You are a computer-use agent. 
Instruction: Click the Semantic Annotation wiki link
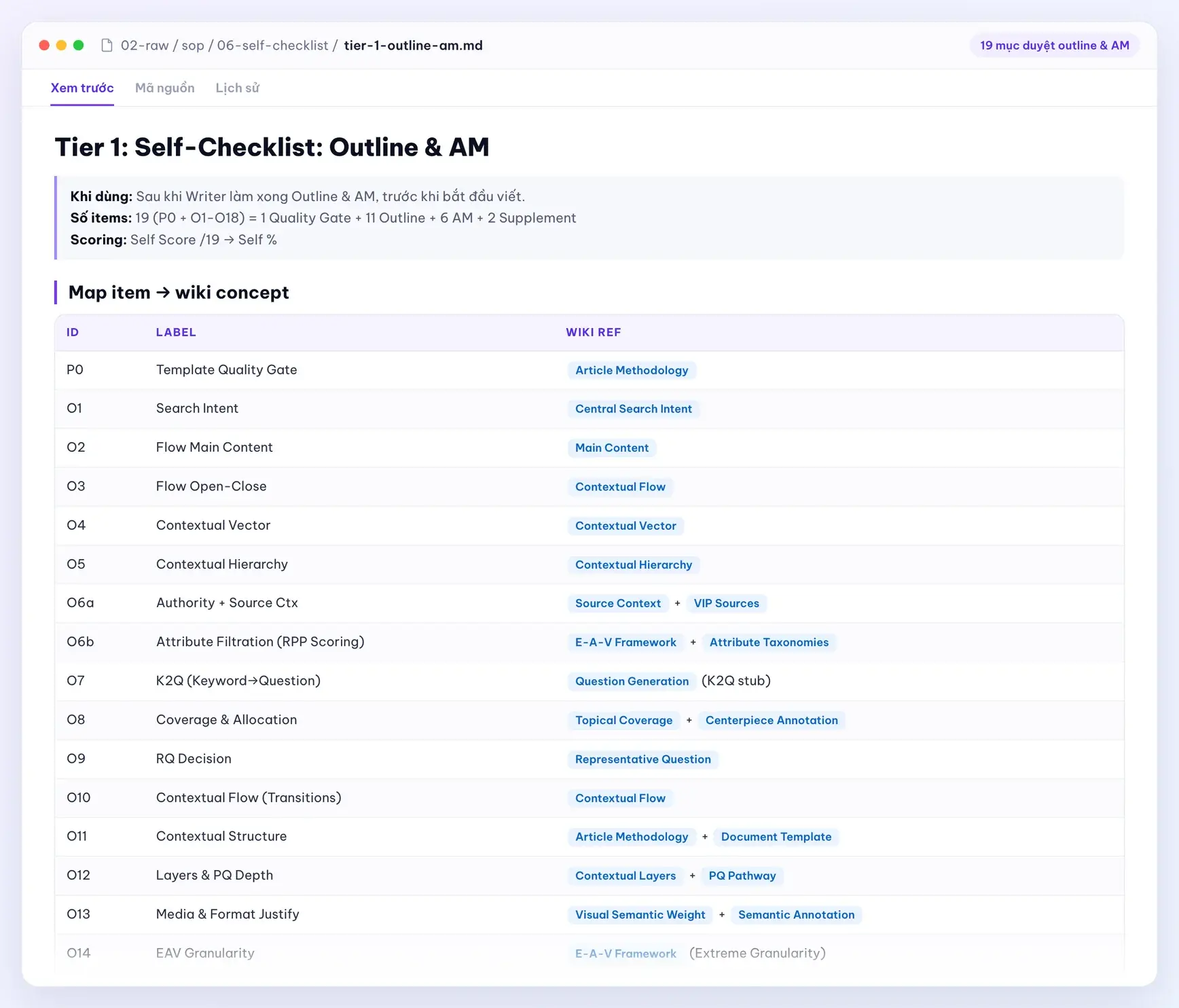click(797, 915)
